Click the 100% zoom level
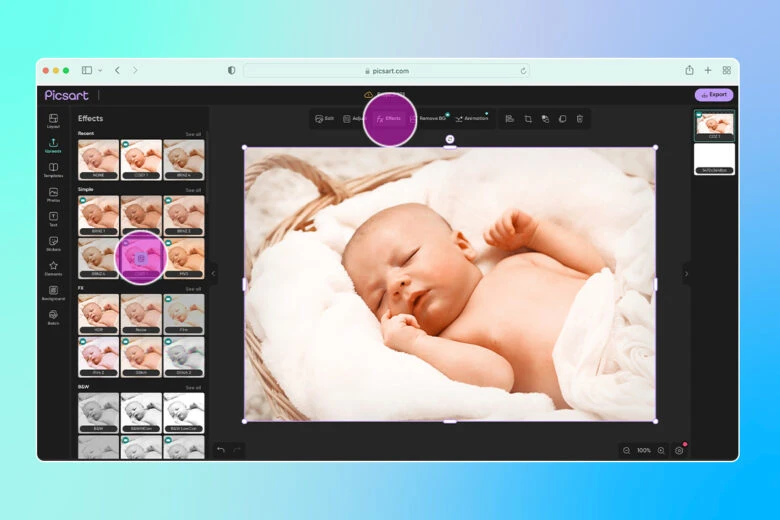780x520 pixels. pyautogui.click(x=644, y=450)
